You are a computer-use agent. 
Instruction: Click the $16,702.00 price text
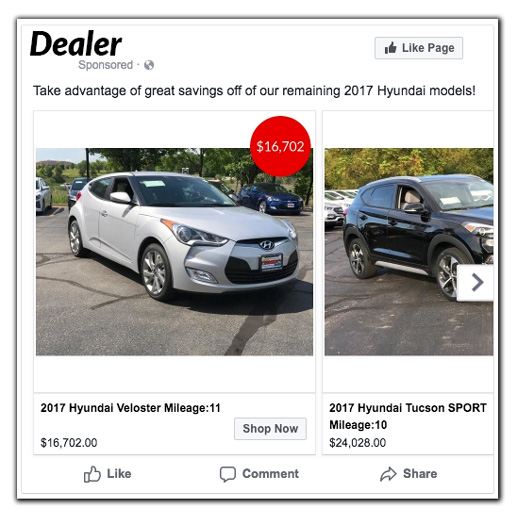tap(69, 443)
